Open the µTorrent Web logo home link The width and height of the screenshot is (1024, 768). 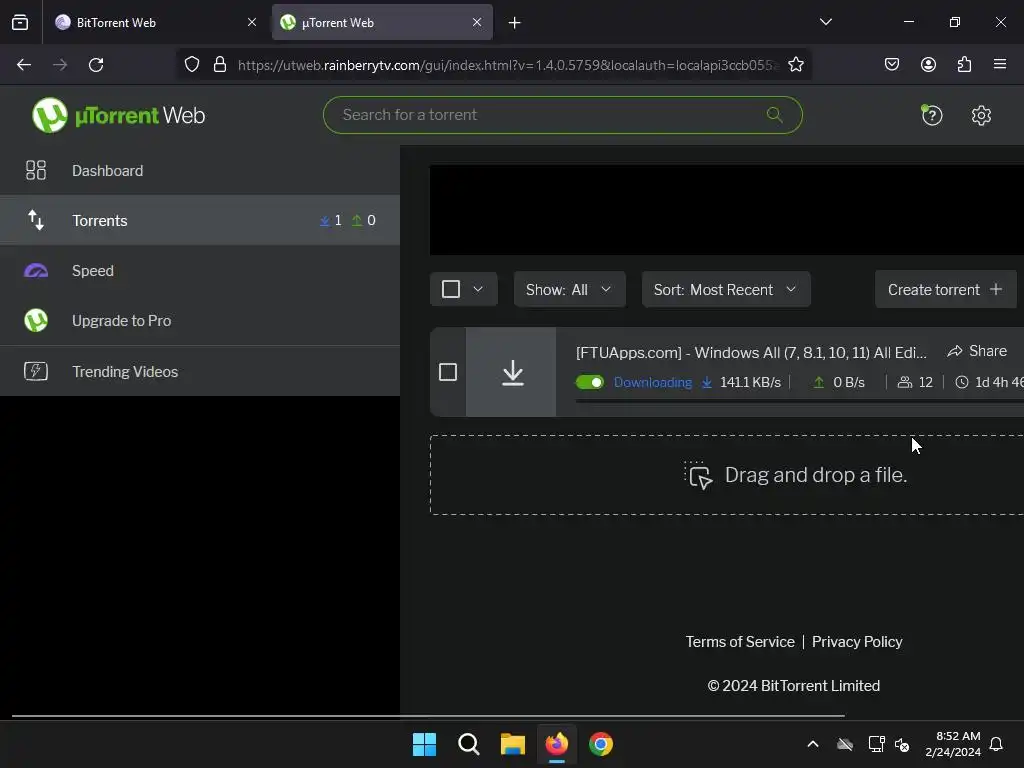[x=118, y=116]
